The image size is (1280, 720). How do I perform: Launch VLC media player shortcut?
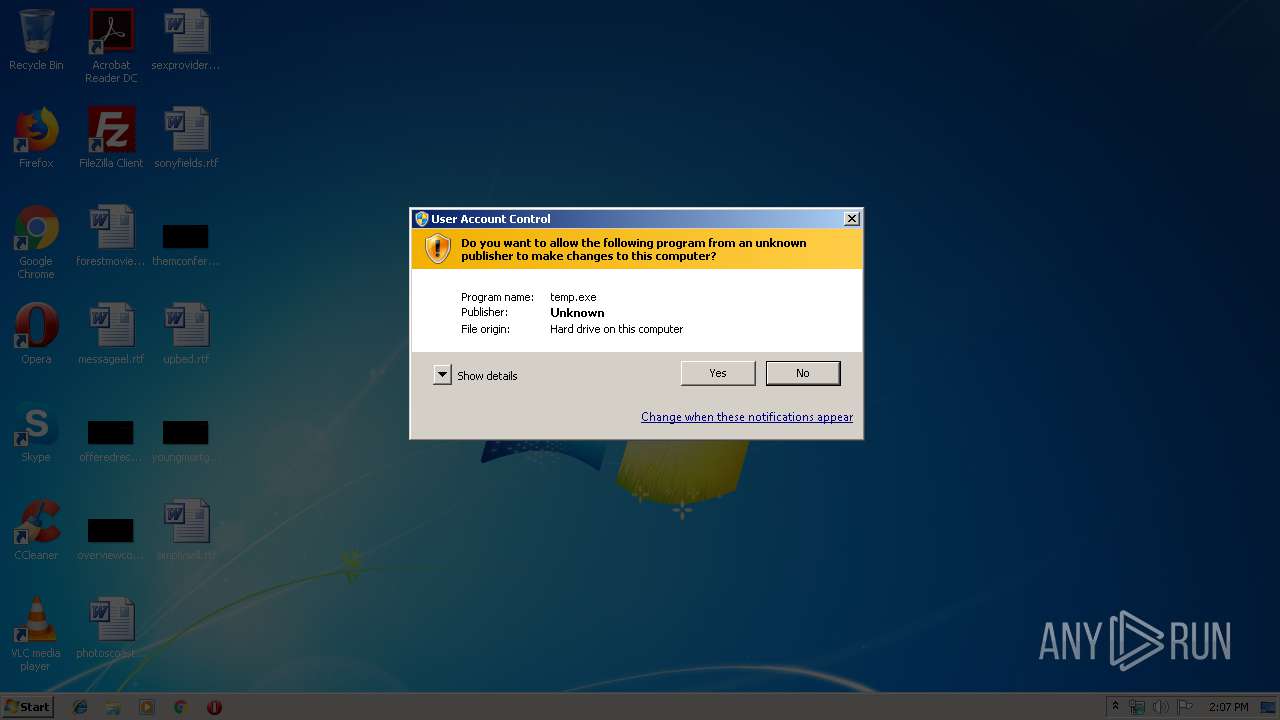pos(36,634)
